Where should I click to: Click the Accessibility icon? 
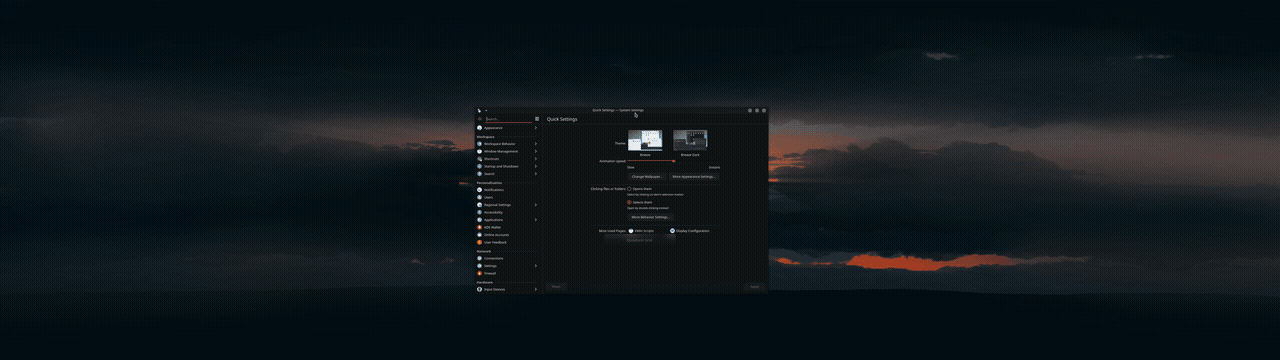[x=479, y=212]
